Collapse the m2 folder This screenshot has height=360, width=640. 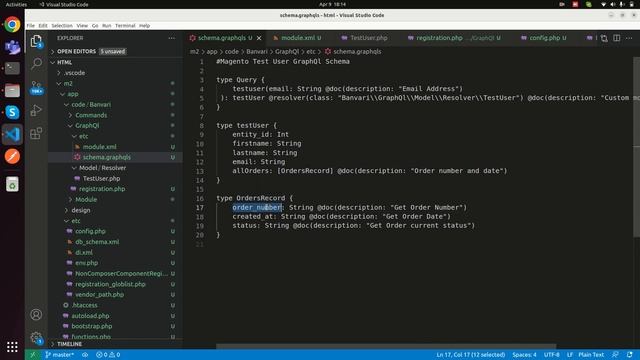116,83
